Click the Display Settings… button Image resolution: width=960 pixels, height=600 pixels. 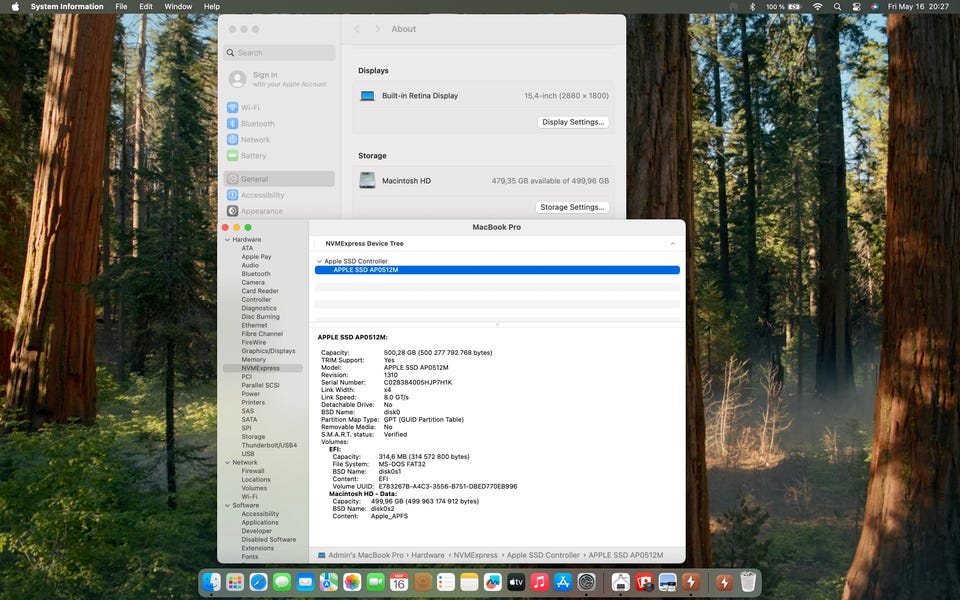(573, 122)
